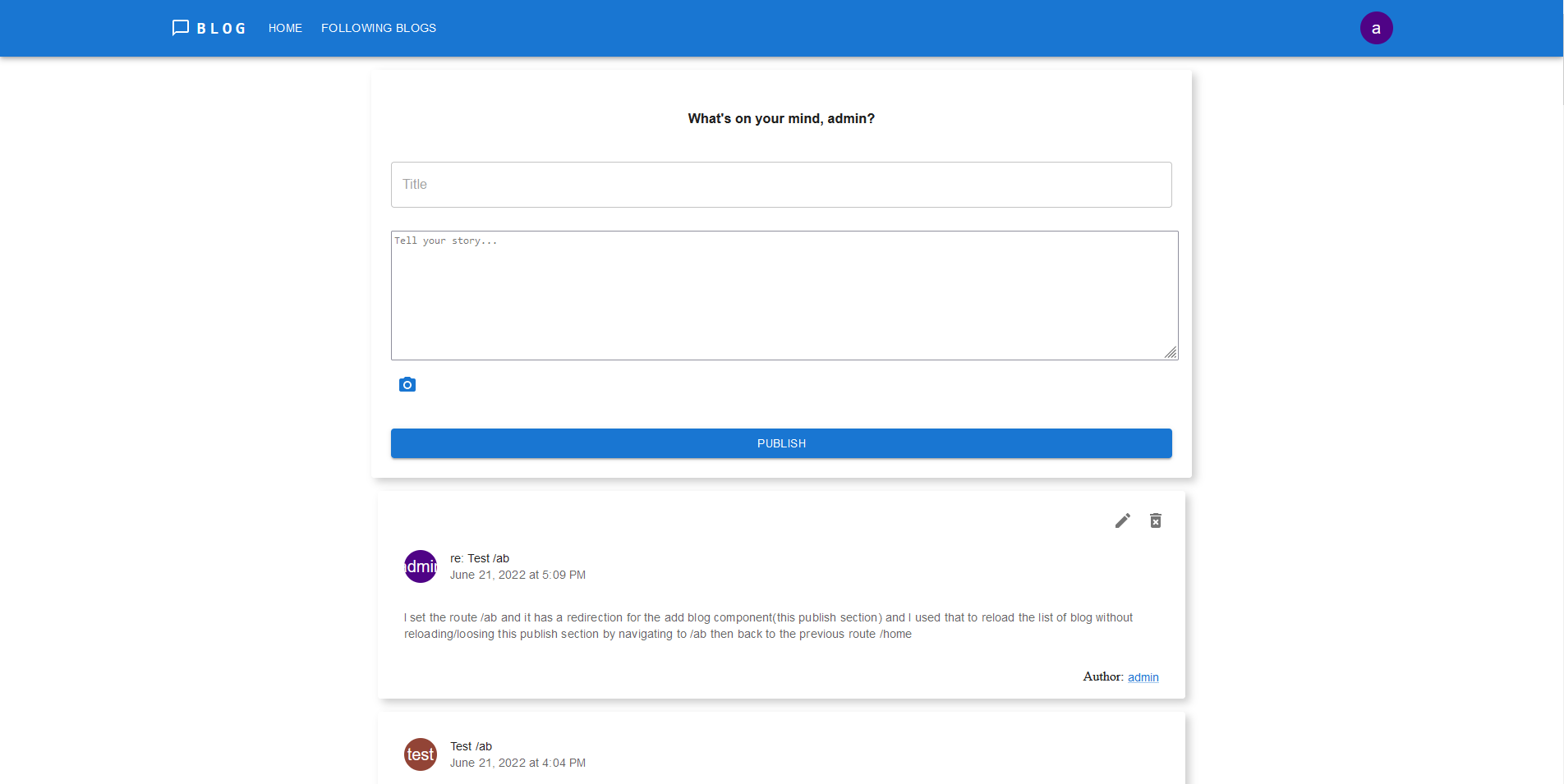
Task: Click the purple admin avatar on post
Action: pyautogui.click(x=421, y=566)
